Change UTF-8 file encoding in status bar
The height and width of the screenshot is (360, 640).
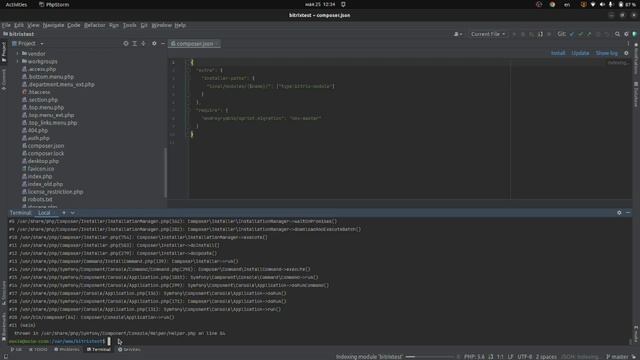524,357
